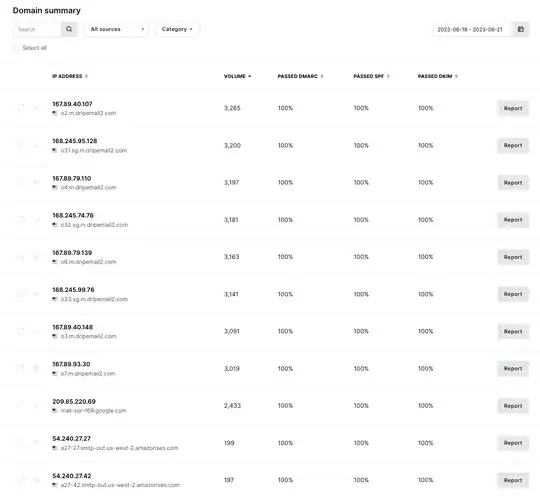The image size is (540, 497).
Task: Click the flag icon beside o3.m.dripemail2.com
Action: pyautogui.click(x=54, y=336)
